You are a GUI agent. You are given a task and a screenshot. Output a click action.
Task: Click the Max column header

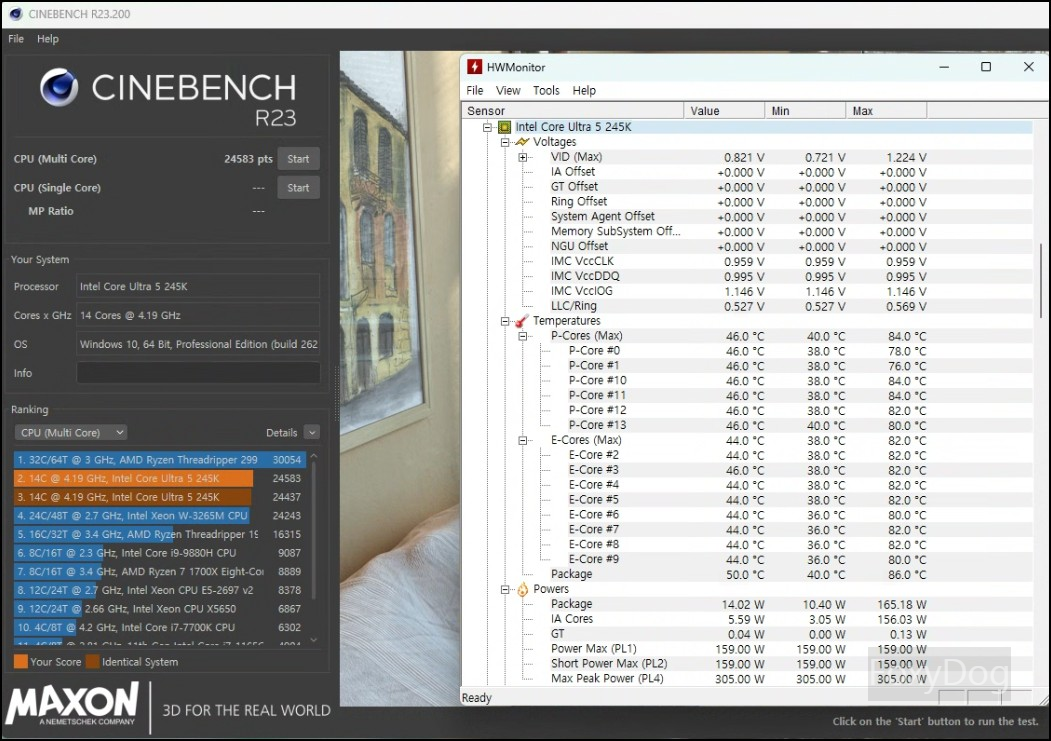tap(886, 111)
